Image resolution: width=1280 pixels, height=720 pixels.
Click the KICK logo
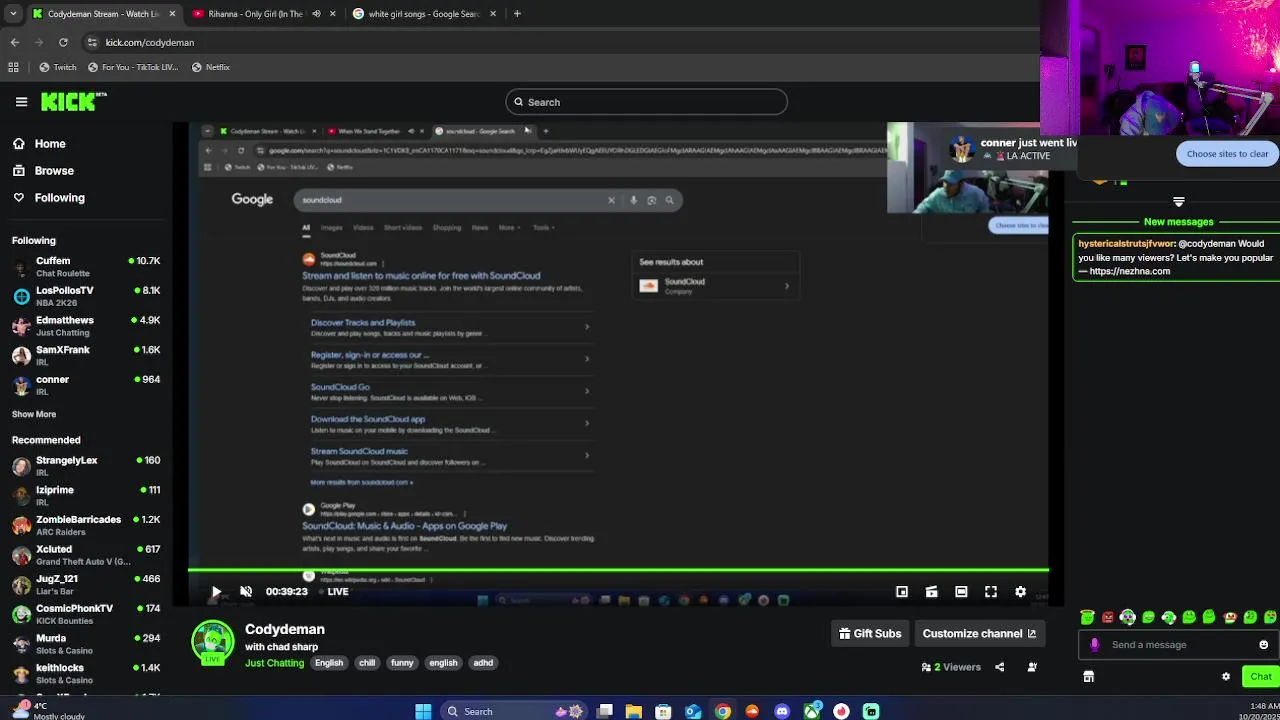(x=73, y=101)
